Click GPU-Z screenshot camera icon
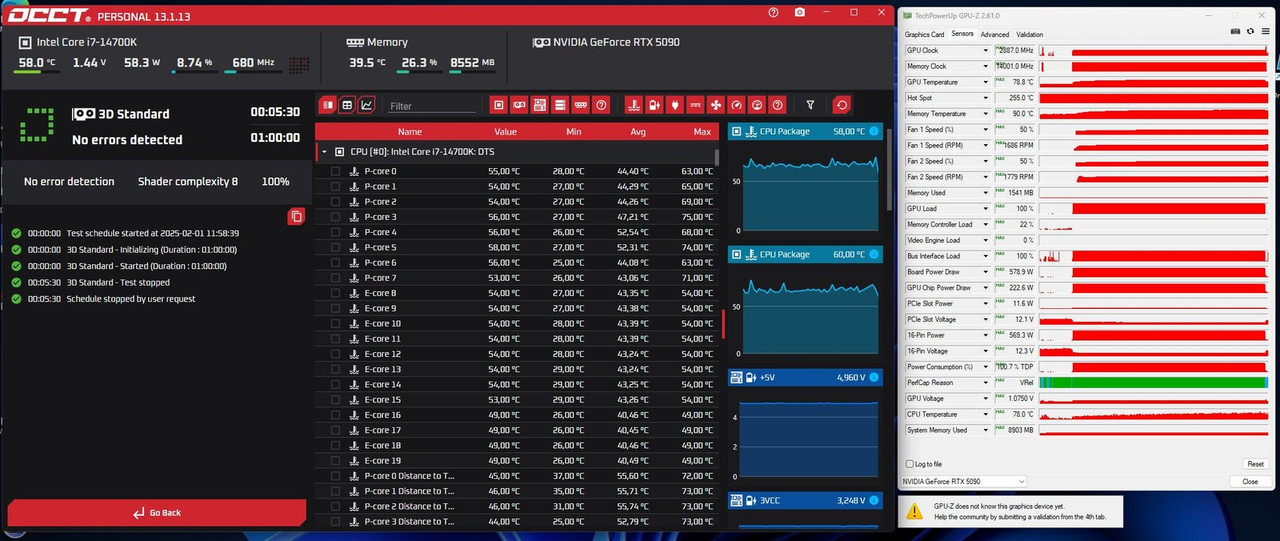The height and width of the screenshot is (541, 1280). click(x=1236, y=33)
